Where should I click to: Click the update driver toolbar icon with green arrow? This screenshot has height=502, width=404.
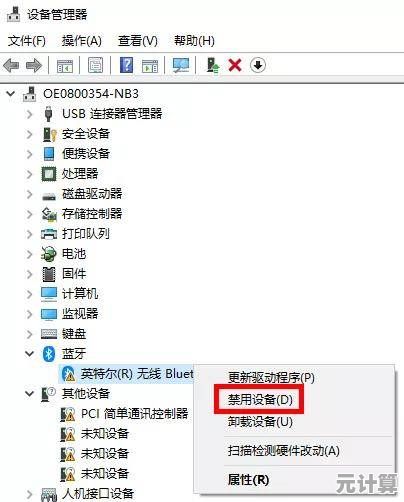[x=213, y=65]
